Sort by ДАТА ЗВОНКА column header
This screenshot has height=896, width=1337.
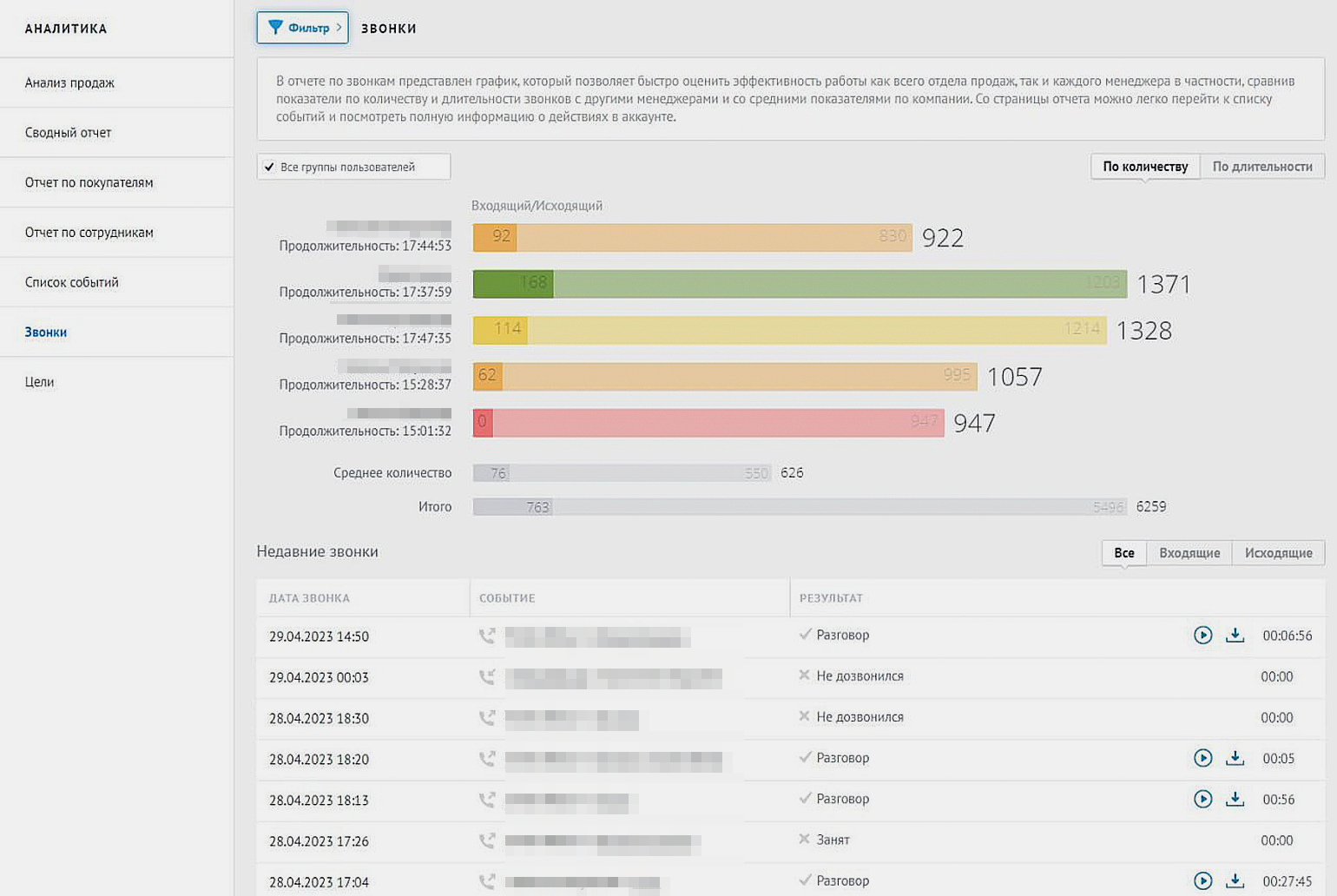pyautogui.click(x=309, y=598)
